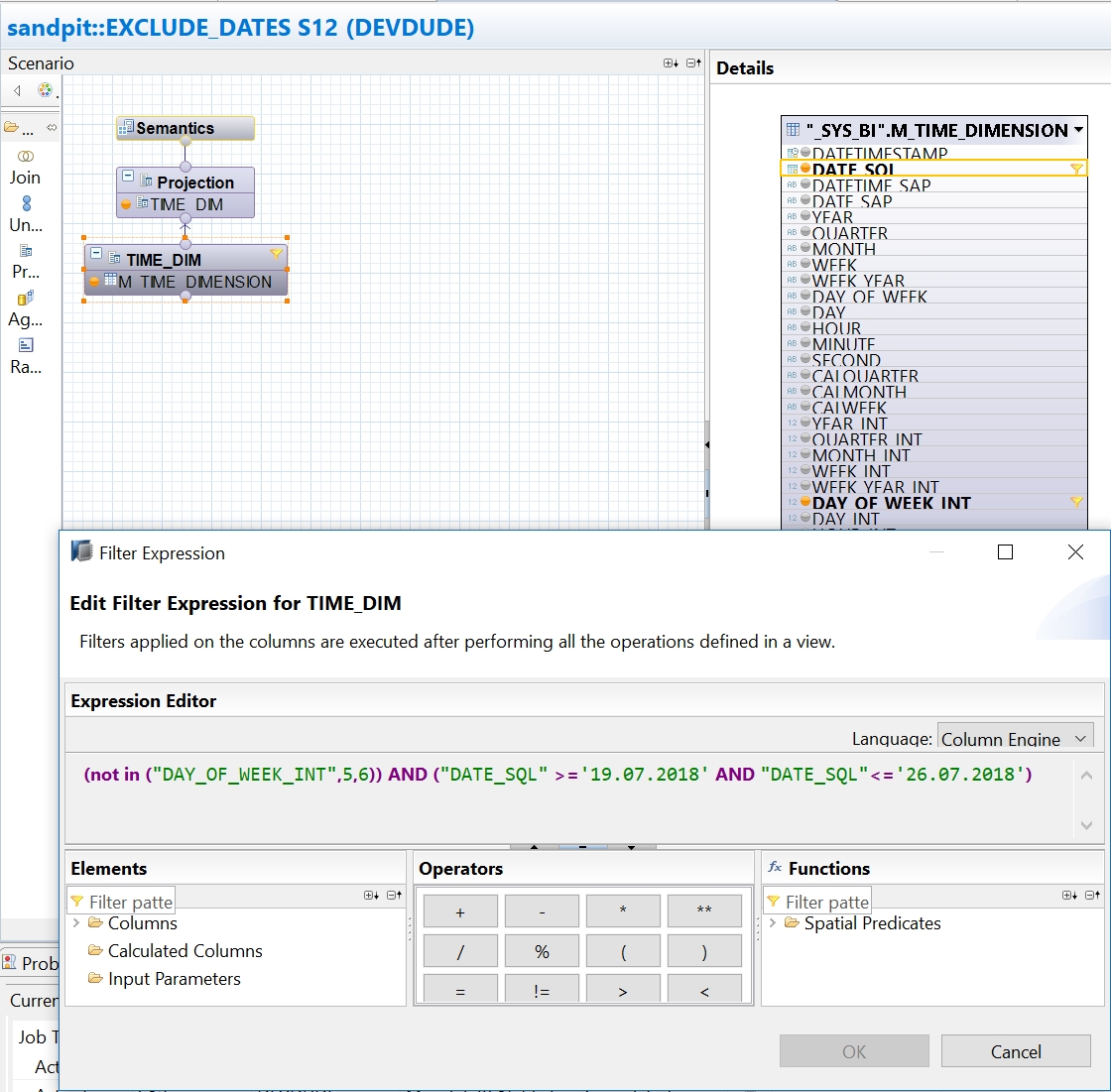The height and width of the screenshot is (1092, 1111).
Task: Click the divide operator button
Action: tap(460, 951)
